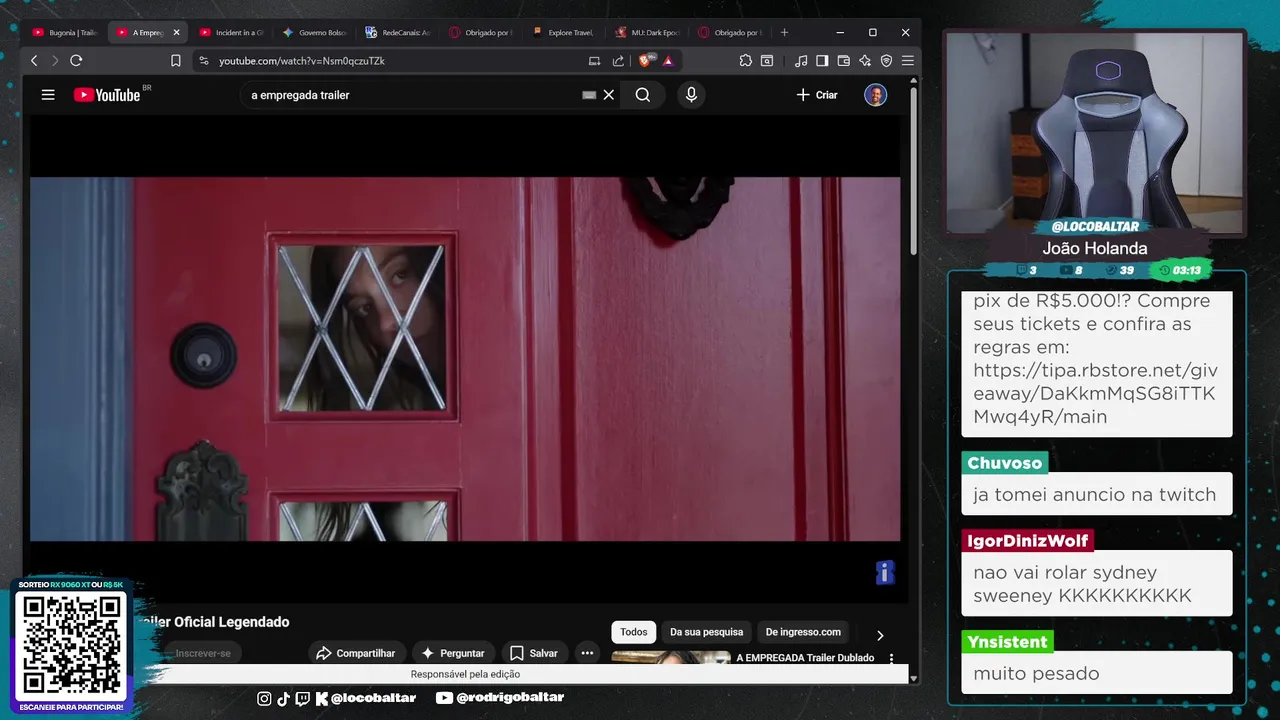Open the YouTube hamburger guide menu
The image size is (1280, 720).
tap(48, 95)
